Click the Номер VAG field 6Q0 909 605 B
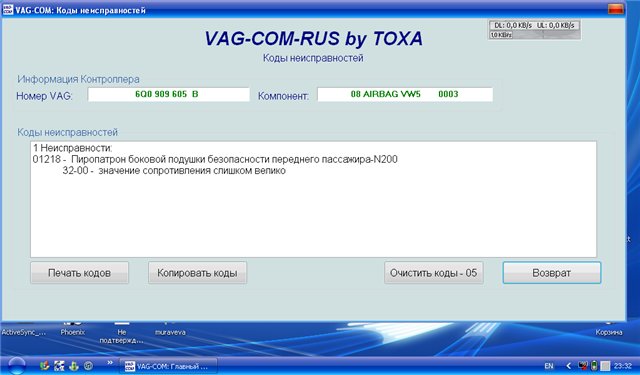This screenshot has height=375, width=640. (x=169, y=94)
